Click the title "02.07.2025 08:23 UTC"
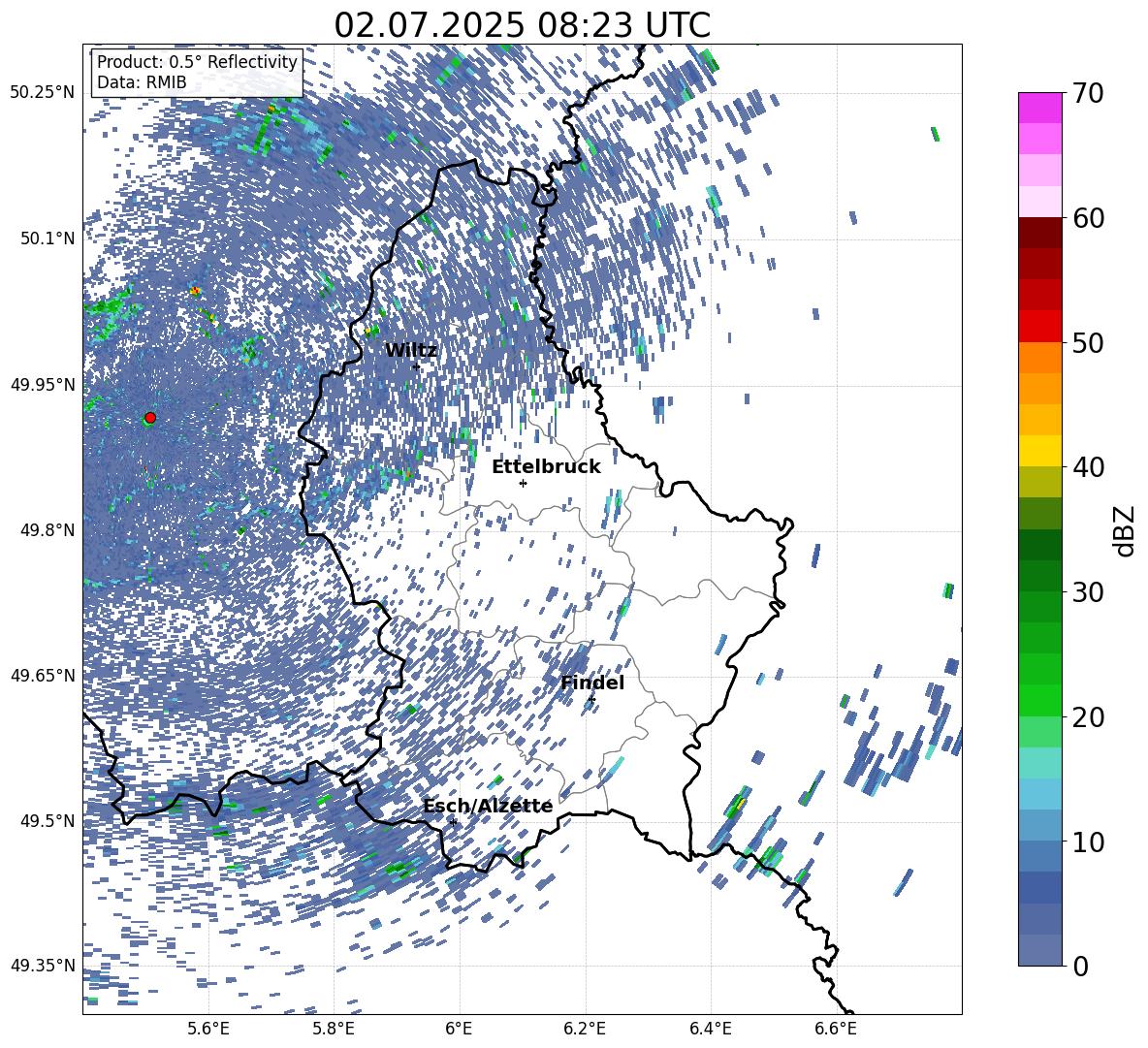Screen dimensions: 1148x1048 pos(522,25)
